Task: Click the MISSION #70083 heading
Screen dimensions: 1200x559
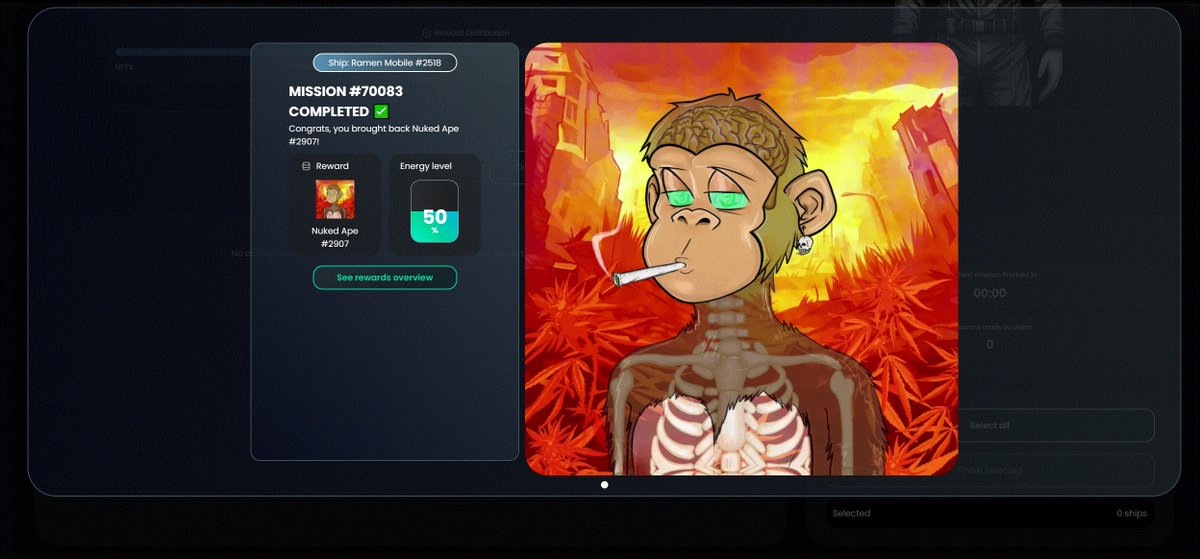Action: 346,91
